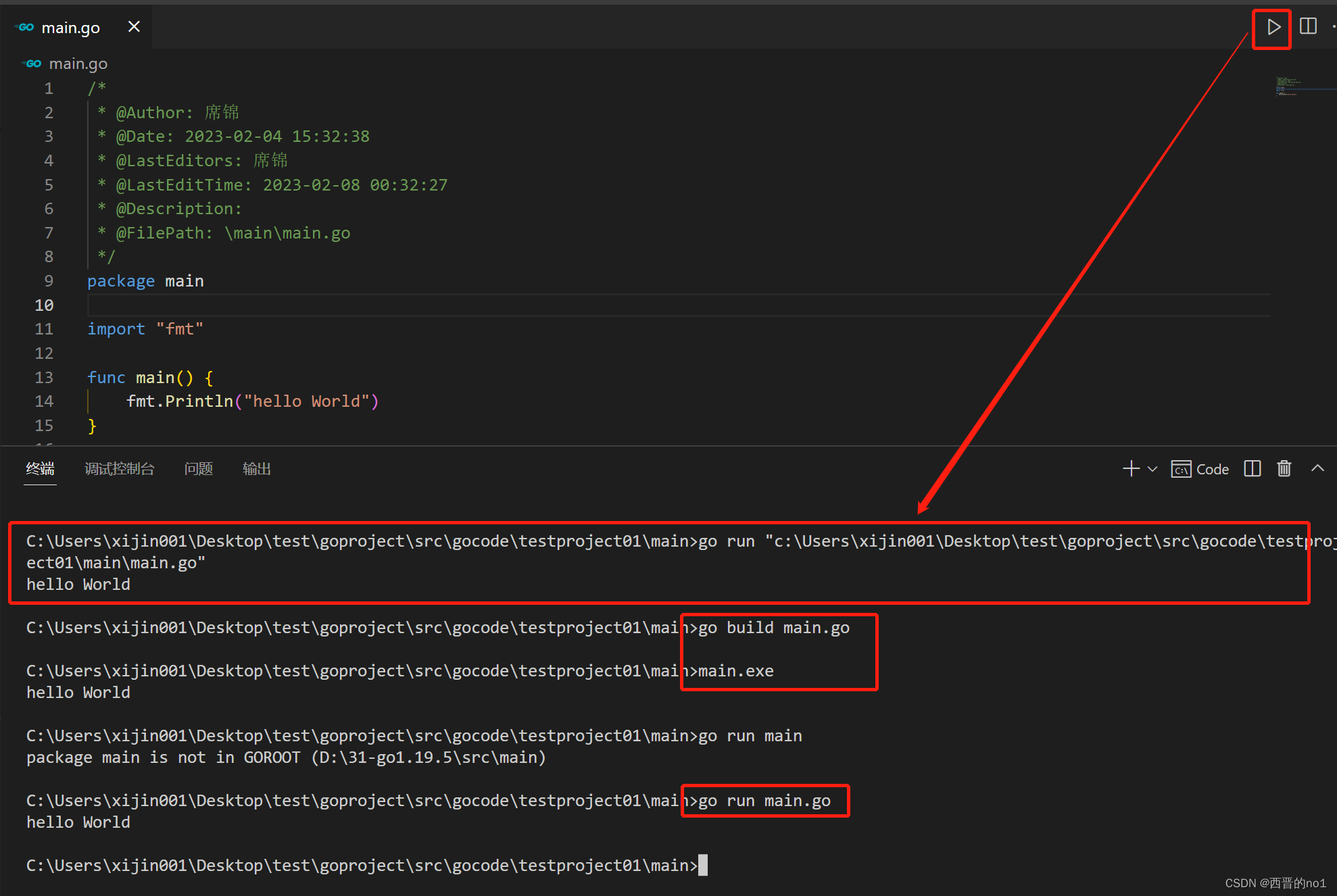Screen dimensions: 1337x896
Task: Switch to the 终端 terminal tab
Action: click(40, 469)
